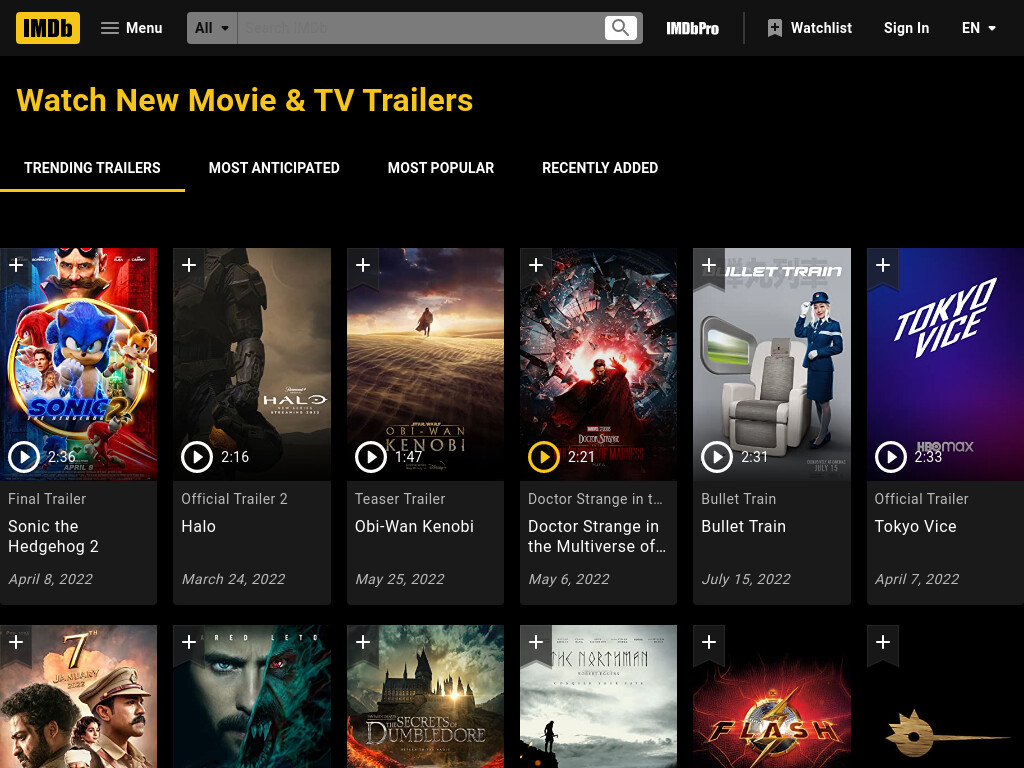1024x768 pixels.
Task: Focus the Search IMDb input field
Action: coord(421,28)
